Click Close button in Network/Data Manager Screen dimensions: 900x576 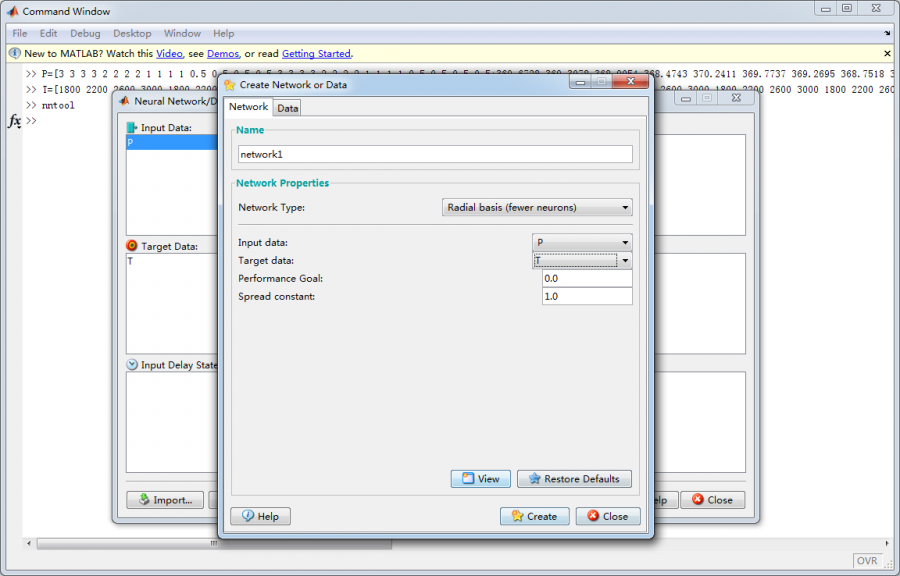712,500
